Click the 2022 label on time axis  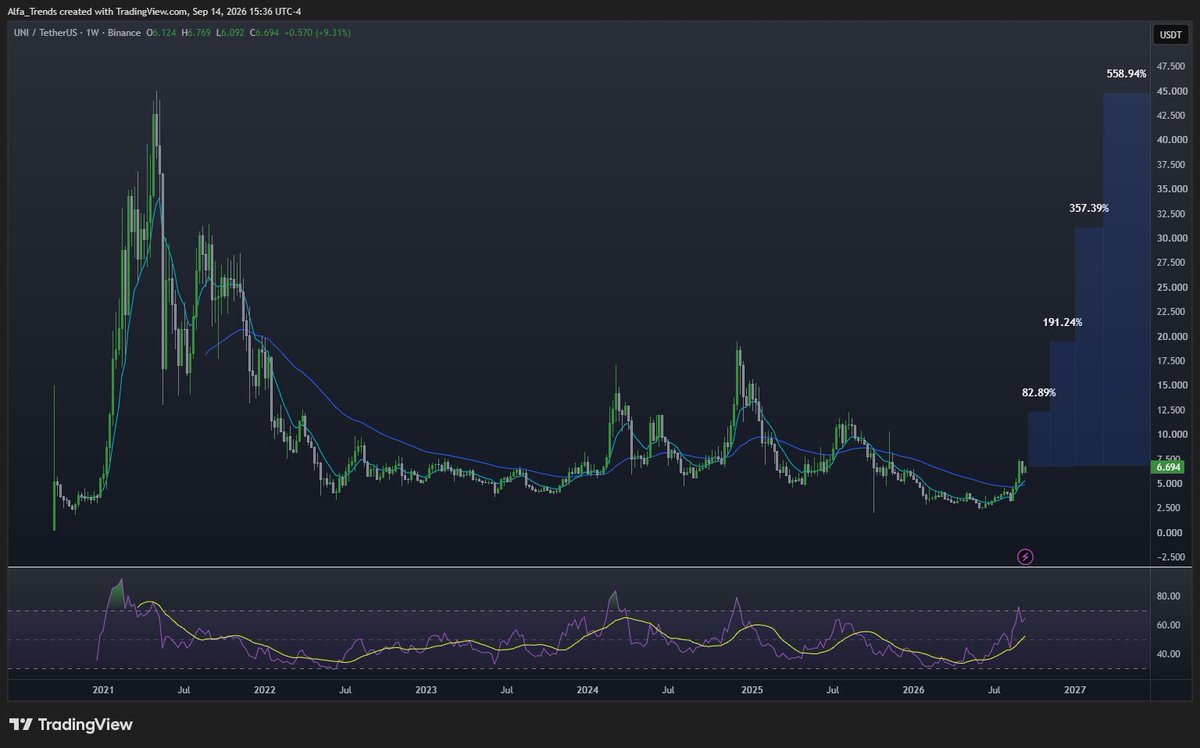tap(265, 690)
